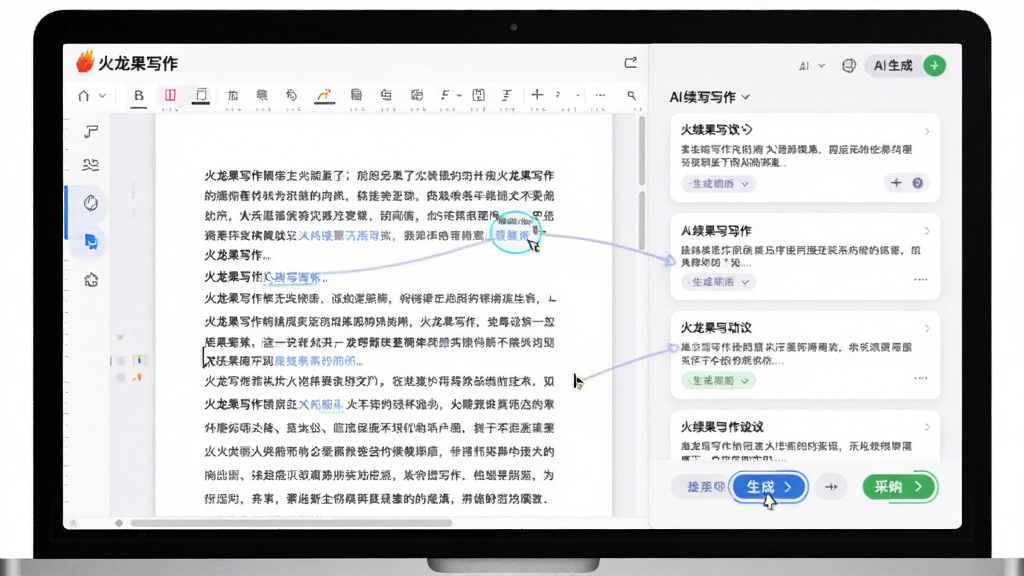
Task: Click the document's vertical scrollbar
Action: pyautogui.click(x=642, y=183)
